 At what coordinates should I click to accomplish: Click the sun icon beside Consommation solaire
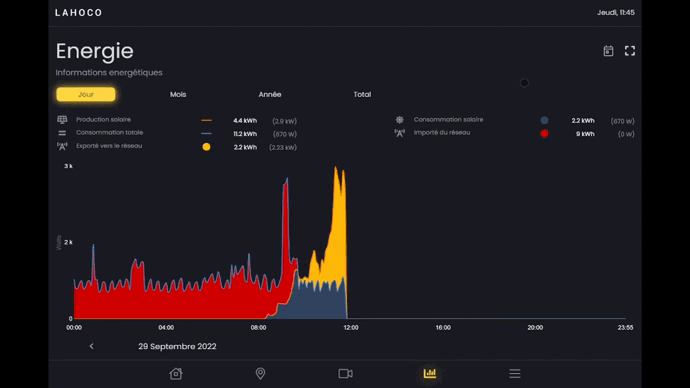399,120
